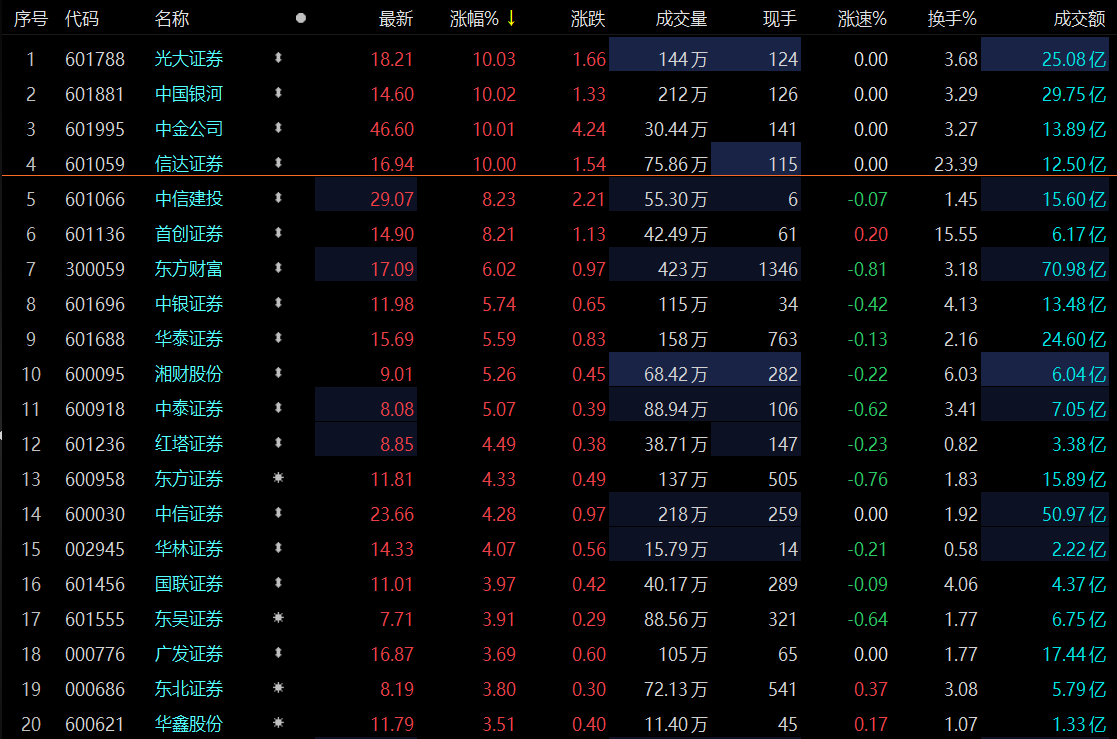
Task: Click the highlighted 70.98亿 turnover cell
Action: click(x=1073, y=269)
